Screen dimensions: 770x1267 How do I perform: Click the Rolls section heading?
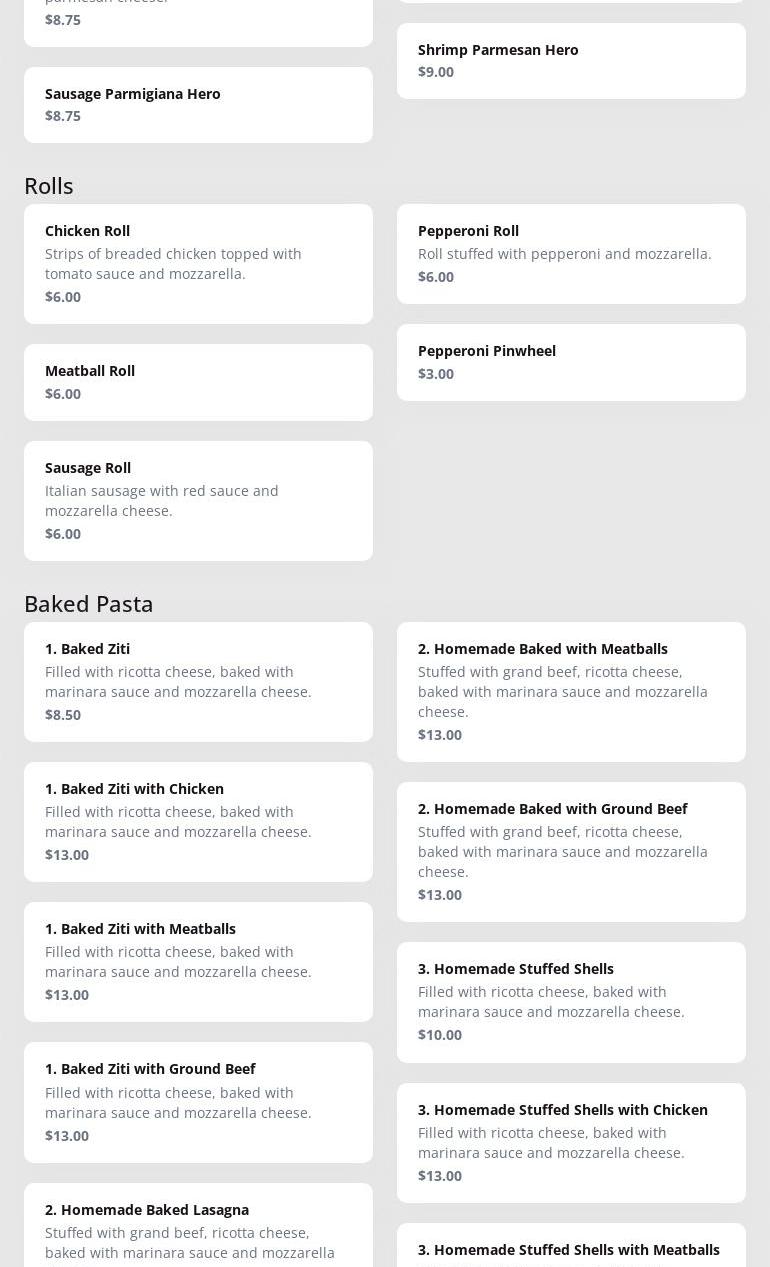(x=49, y=186)
